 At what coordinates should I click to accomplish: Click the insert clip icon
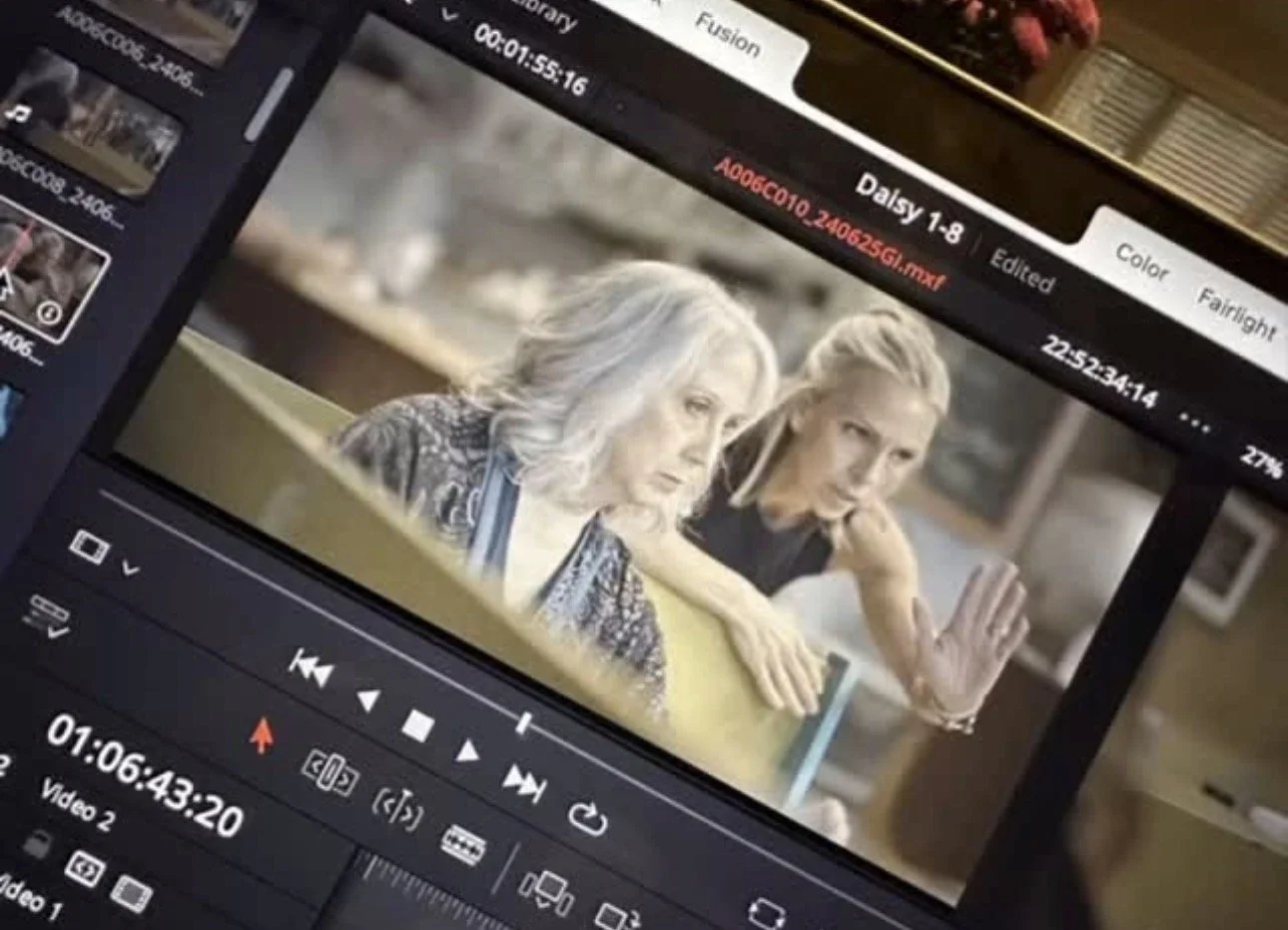pos(545,891)
